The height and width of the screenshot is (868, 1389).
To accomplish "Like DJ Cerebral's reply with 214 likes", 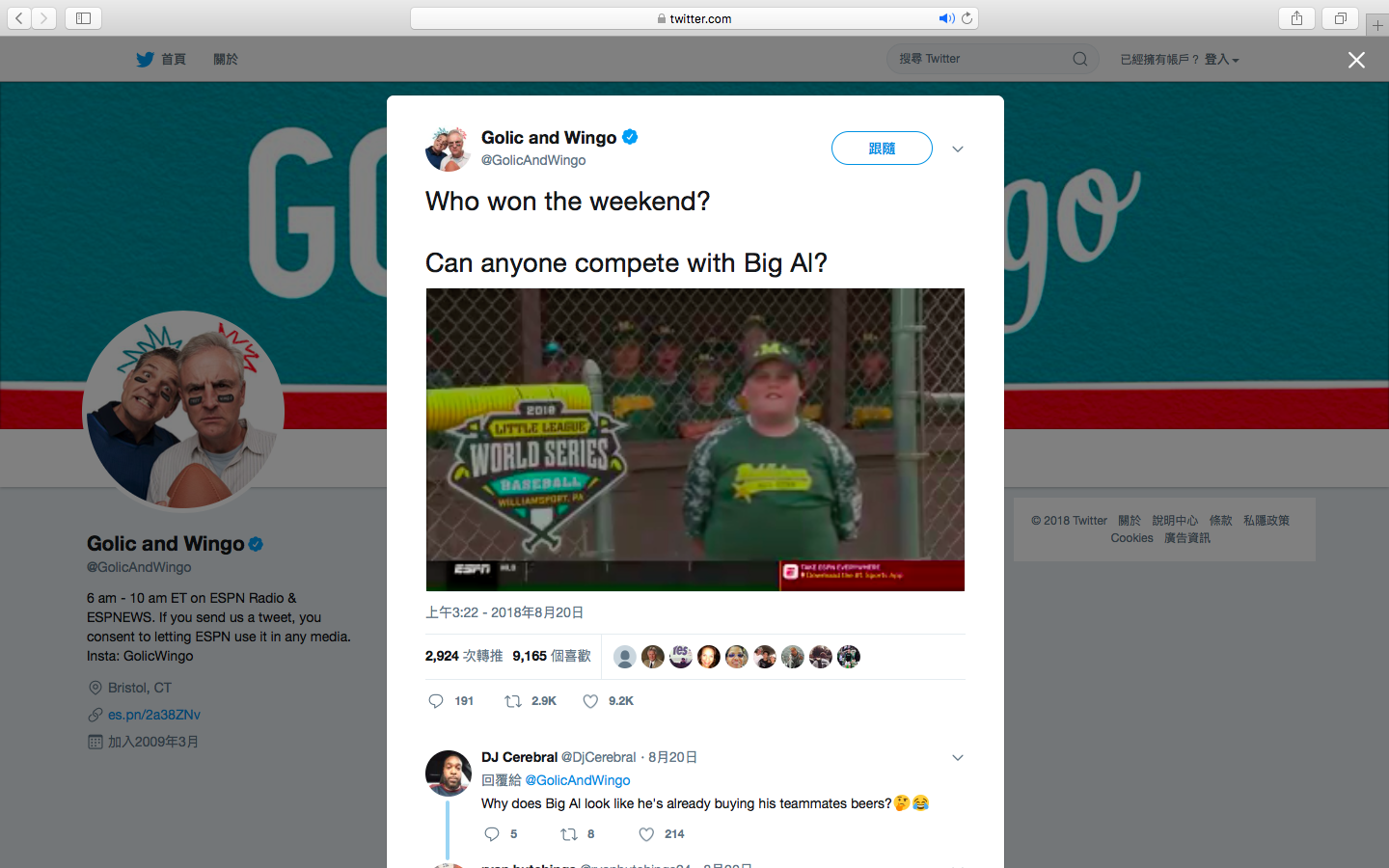I will point(646,834).
